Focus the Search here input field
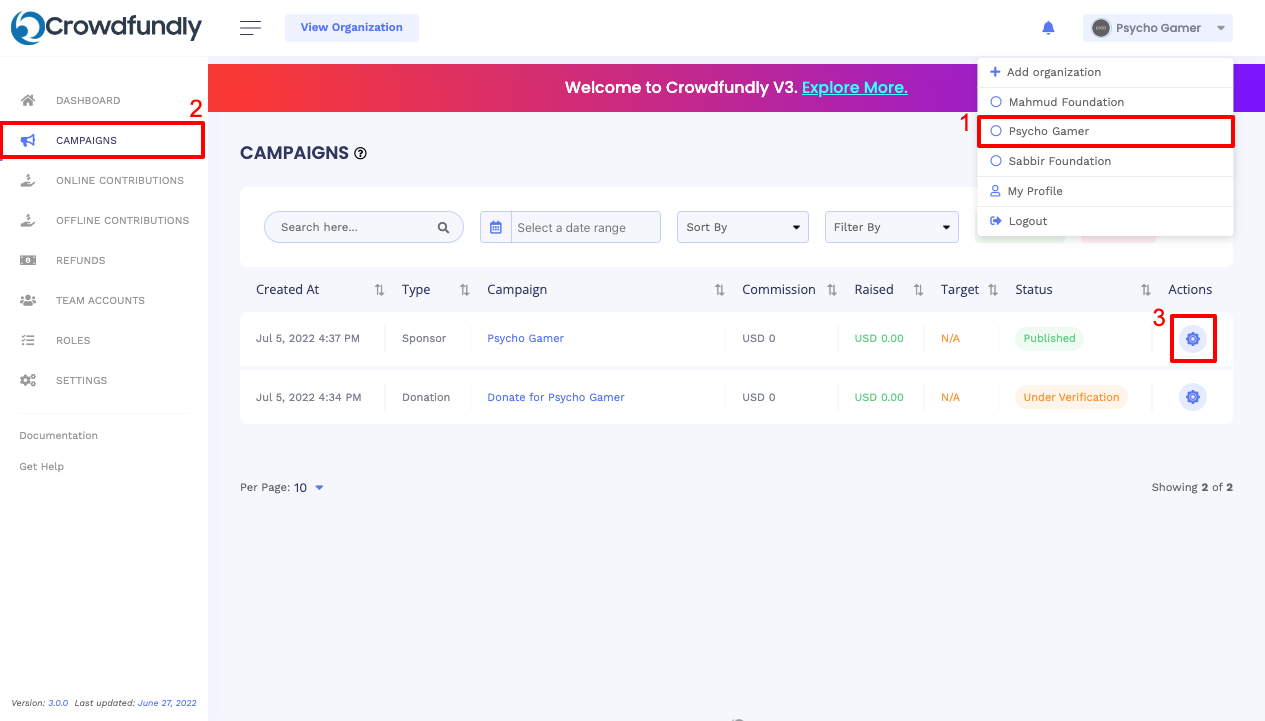The width and height of the screenshot is (1265, 721). pyautogui.click(x=364, y=227)
